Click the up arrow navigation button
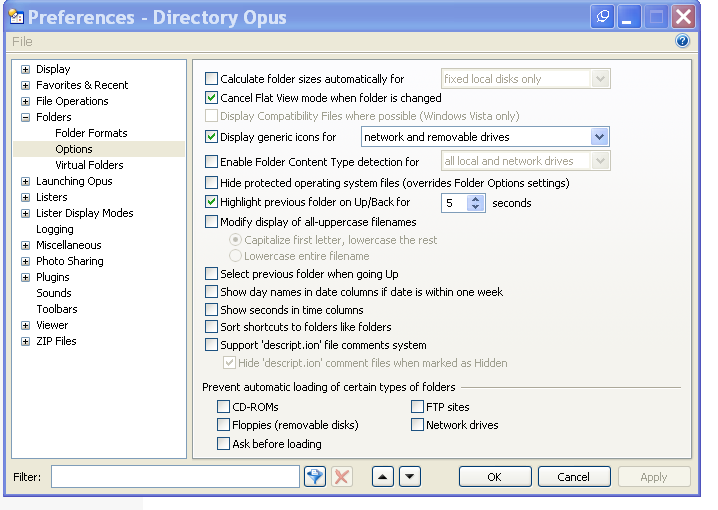Image resolution: width=718 pixels, height=510 pixels. tap(382, 477)
